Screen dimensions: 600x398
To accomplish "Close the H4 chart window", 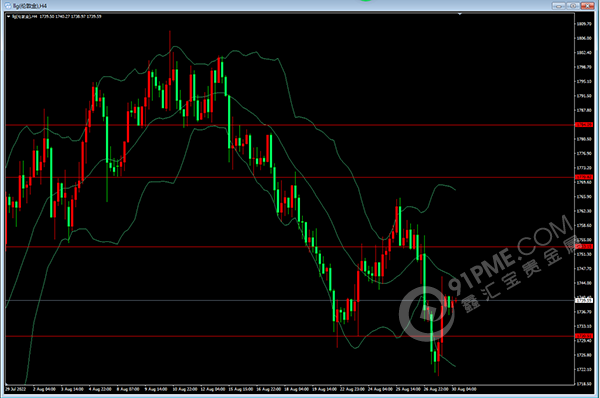I will pyautogui.click(x=587, y=6).
